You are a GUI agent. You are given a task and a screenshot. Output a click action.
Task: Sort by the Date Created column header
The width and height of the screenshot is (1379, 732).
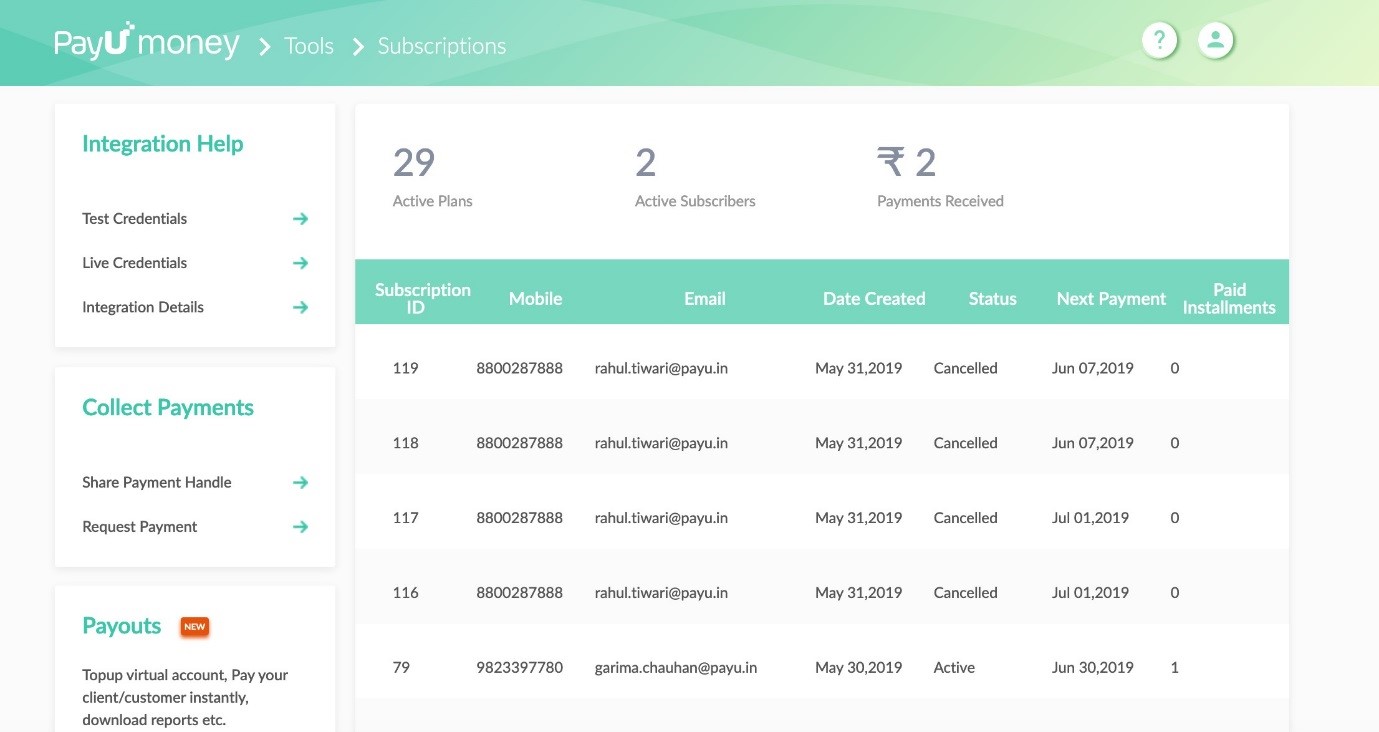click(874, 298)
